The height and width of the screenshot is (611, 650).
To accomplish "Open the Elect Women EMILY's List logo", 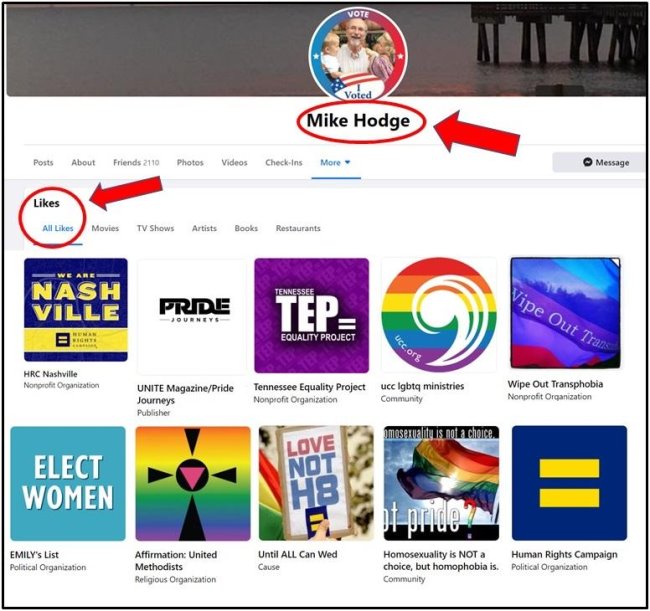I will pyautogui.click(x=68, y=483).
